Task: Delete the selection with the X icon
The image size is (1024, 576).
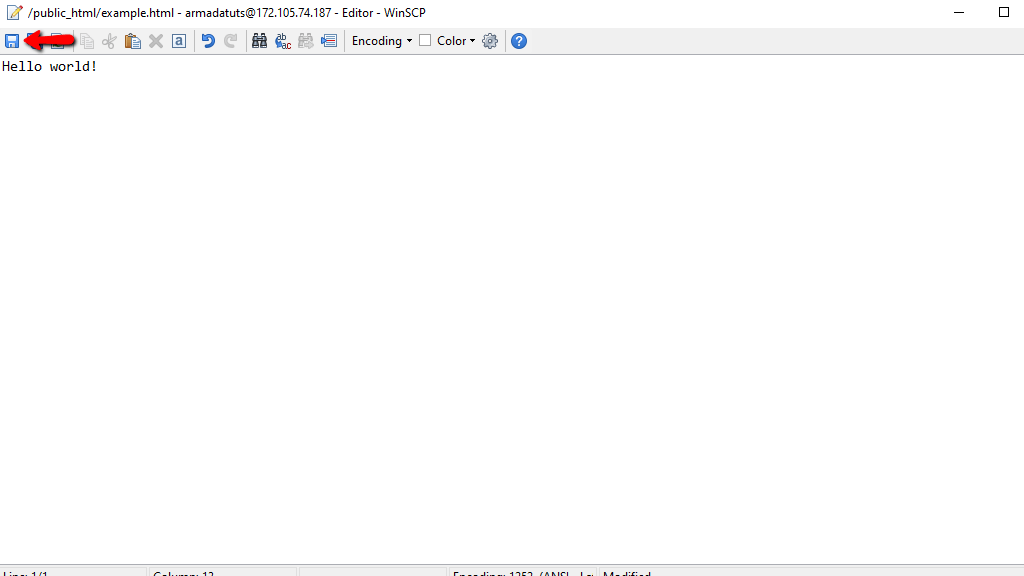Action: point(155,41)
